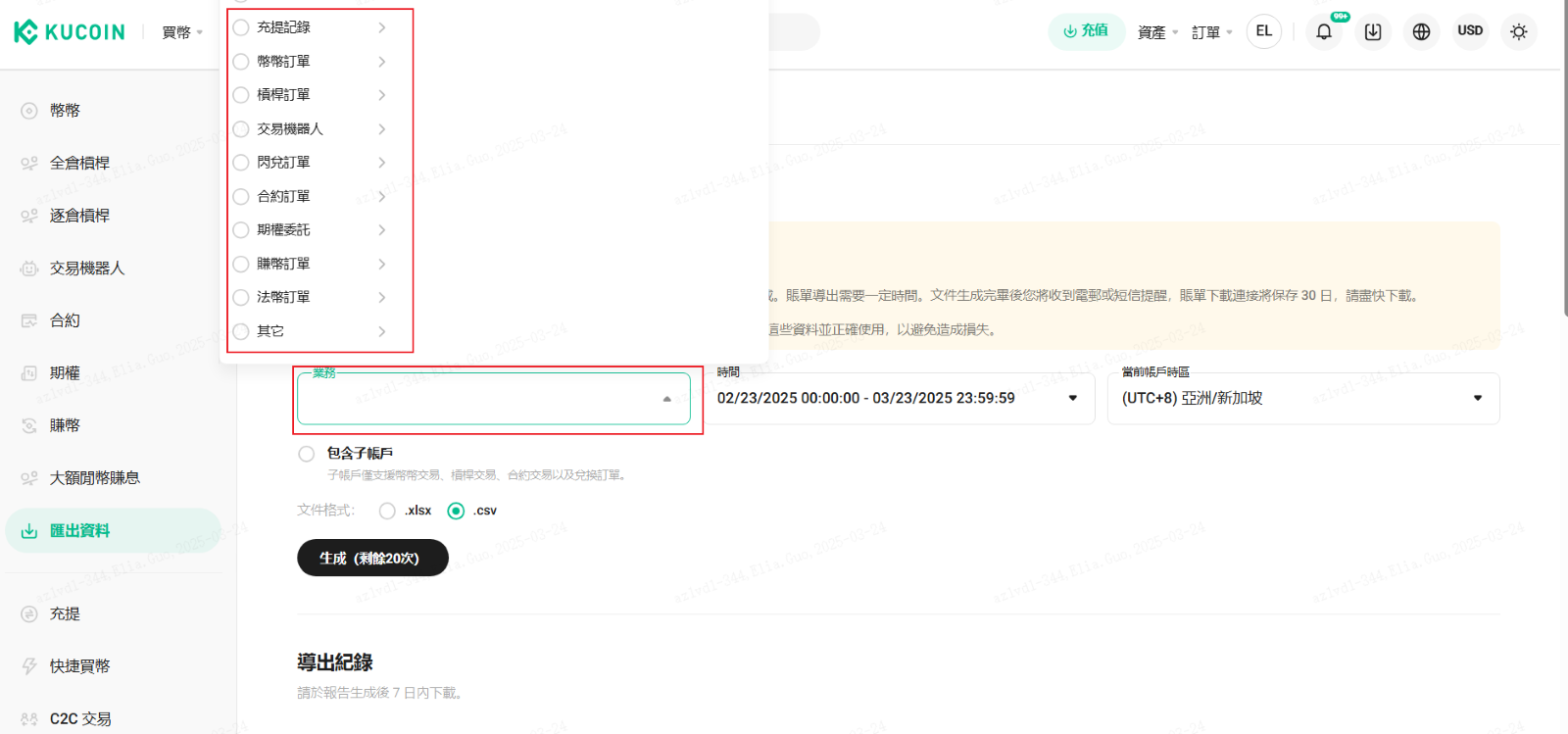Click the 導出紀錄 heading
Image resolution: width=1568 pixels, height=734 pixels.
tap(335, 662)
